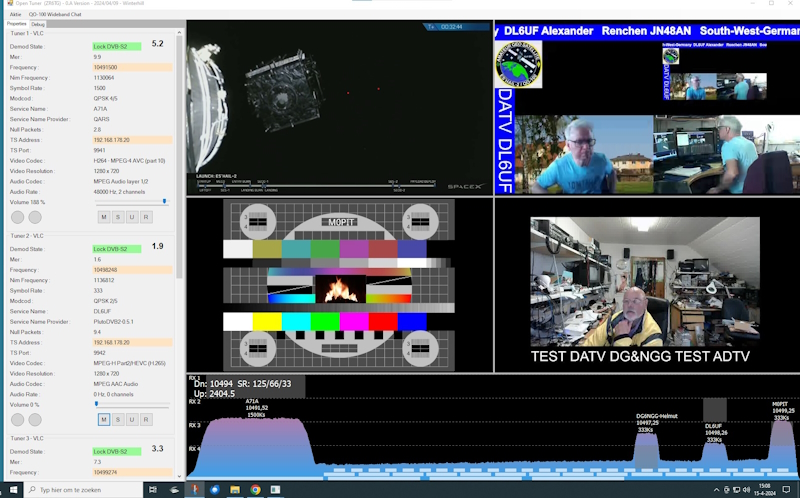Image resolution: width=800 pixels, height=498 pixels.
Task: Click second round indicator under Tuner 2 volume
Action: 35,420
